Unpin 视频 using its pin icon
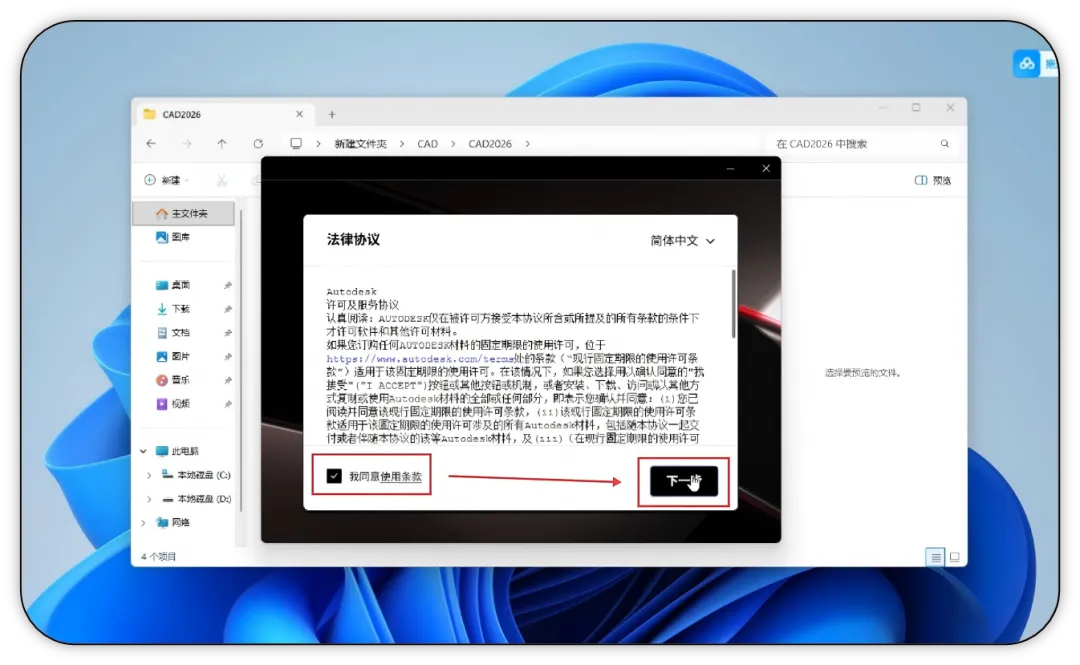This screenshot has width=1080, height=665. coord(228,405)
